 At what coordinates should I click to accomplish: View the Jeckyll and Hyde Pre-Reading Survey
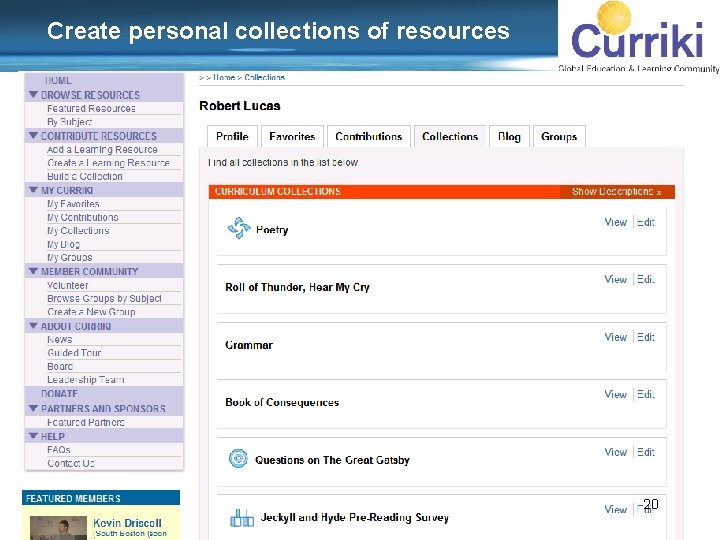[x=615, y=509]
